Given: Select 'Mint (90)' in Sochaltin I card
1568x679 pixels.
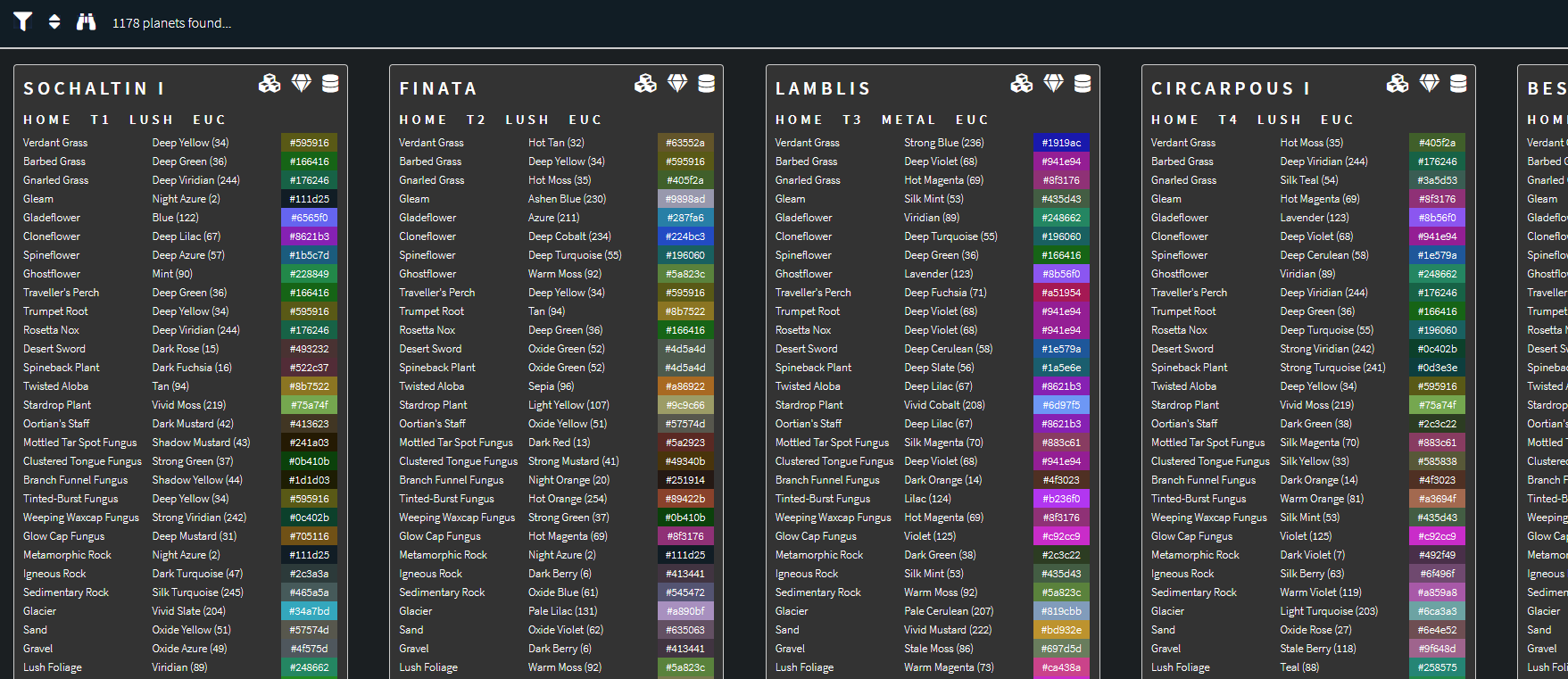Looking at the screenshot, I should pyautogui.click(x=172, y=274).
